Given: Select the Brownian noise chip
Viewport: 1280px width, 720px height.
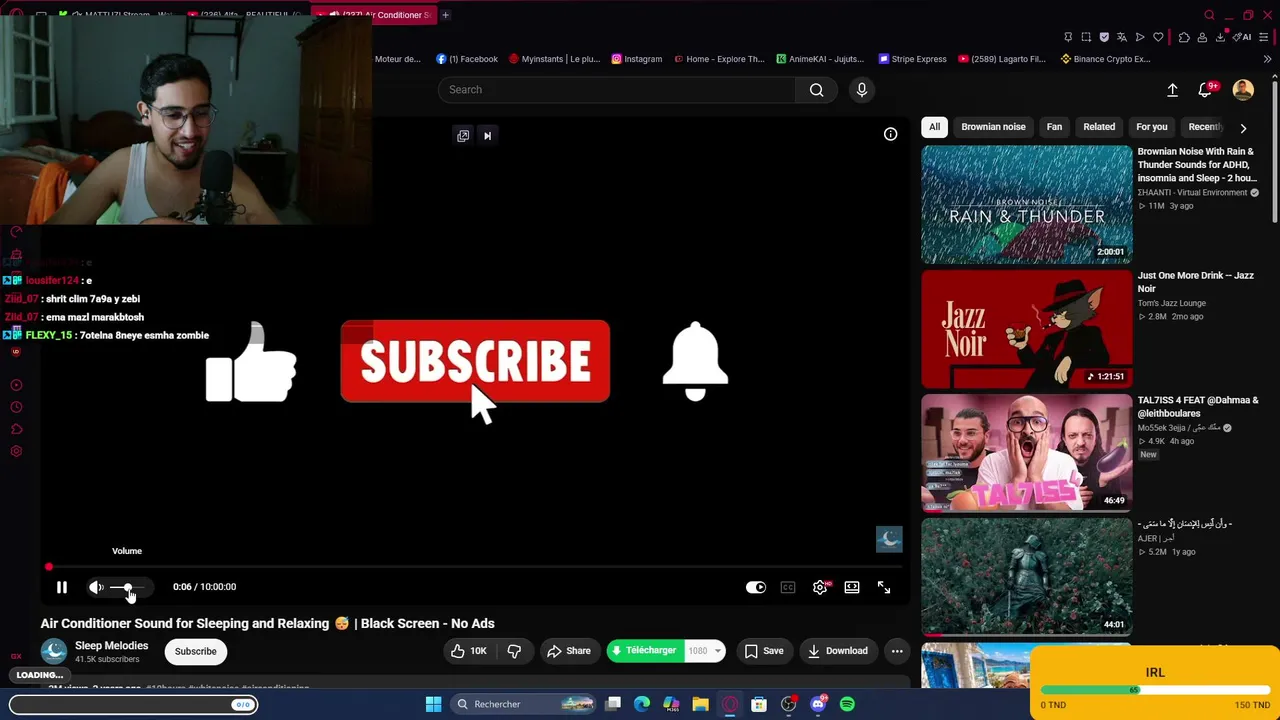Looking at the screenshot, I should [x=993, y=127].
